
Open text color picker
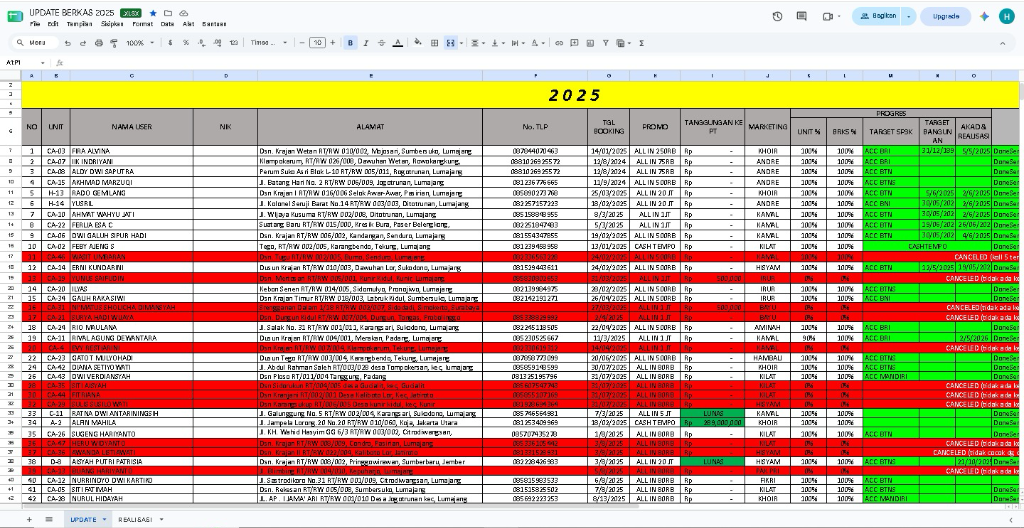pos(397,43)
